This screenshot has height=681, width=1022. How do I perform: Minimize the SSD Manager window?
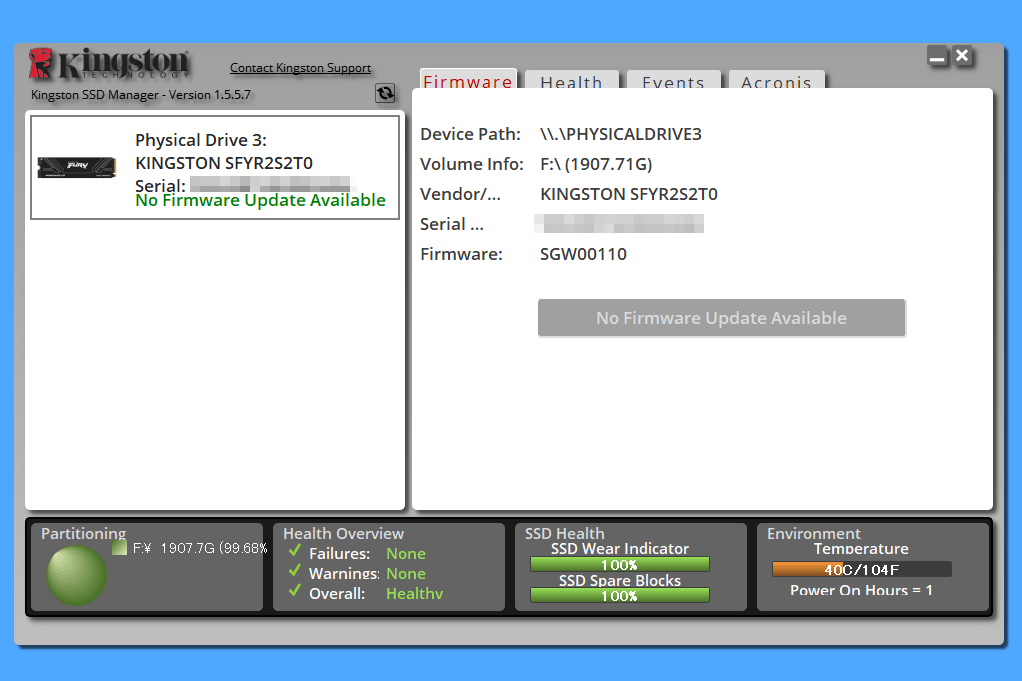click(x=937, y=57)
